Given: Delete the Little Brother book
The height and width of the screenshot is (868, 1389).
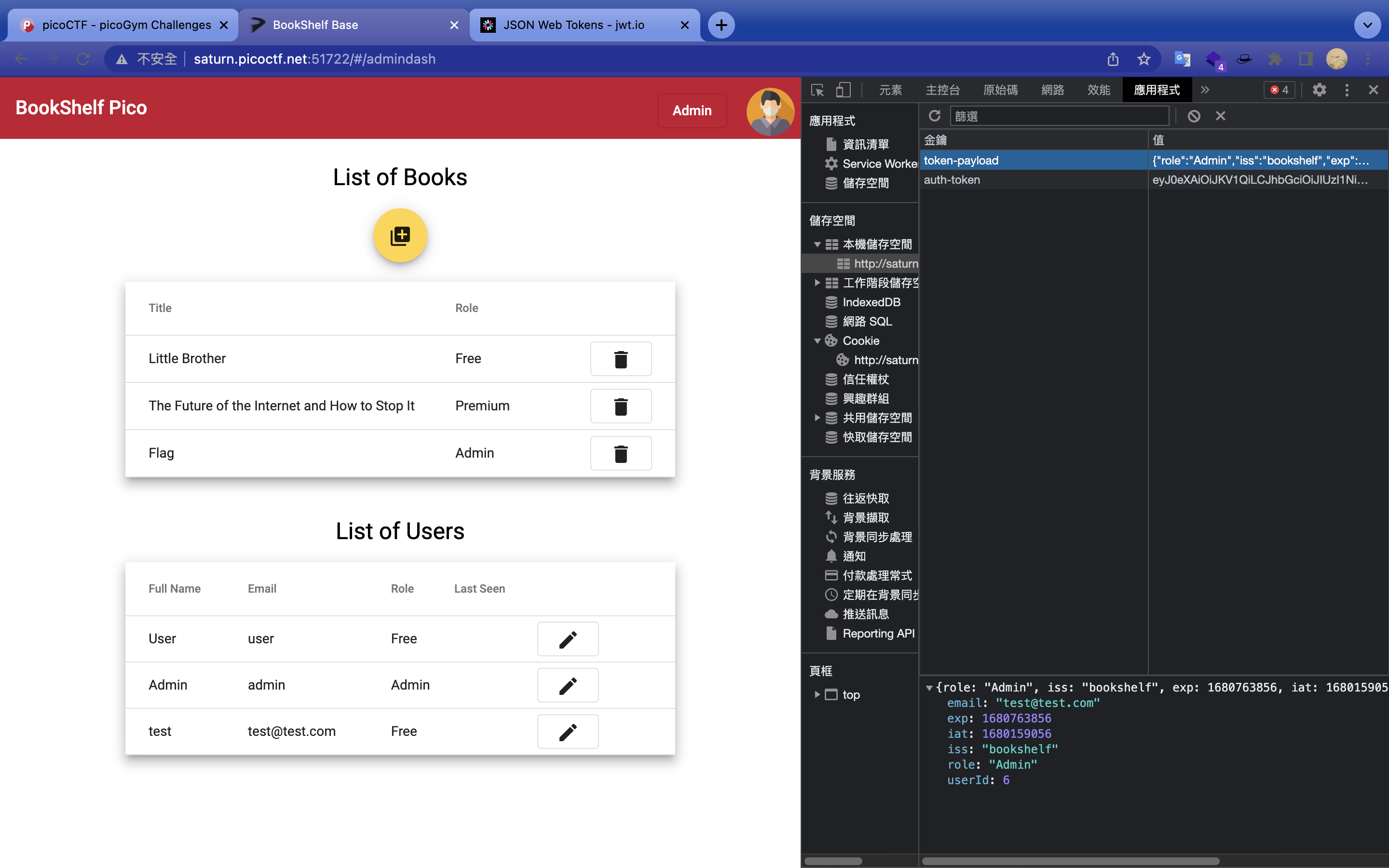Looking at the screenshot, I should click(x=620, y=359).
